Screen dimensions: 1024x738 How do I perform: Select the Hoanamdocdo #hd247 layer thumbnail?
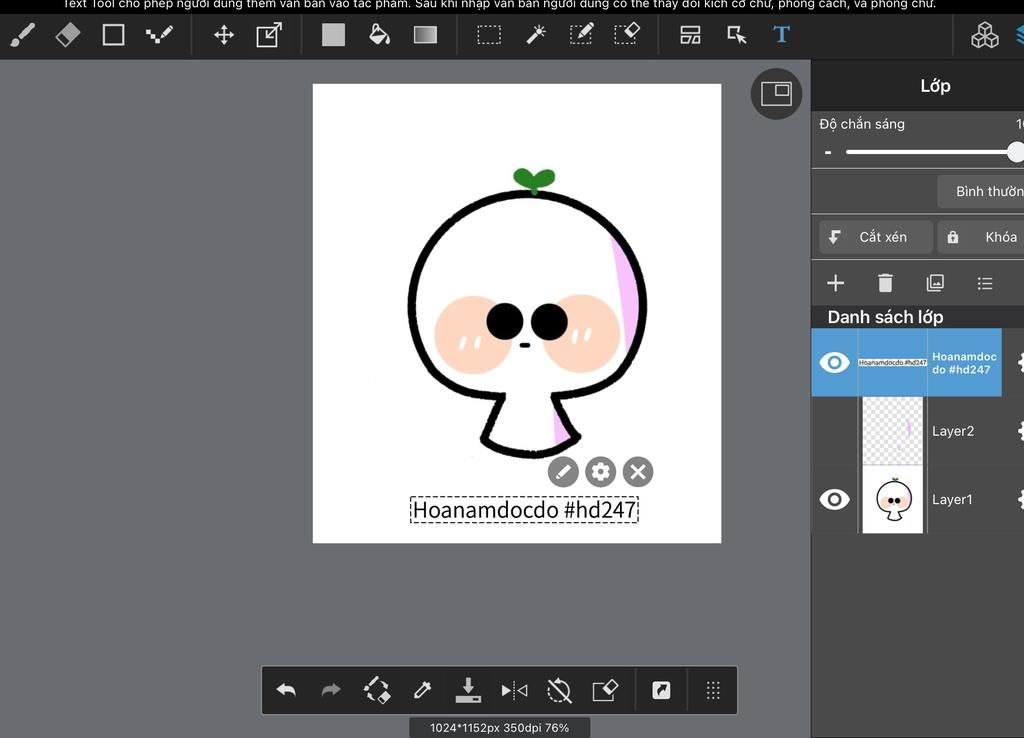pos(893,362)
